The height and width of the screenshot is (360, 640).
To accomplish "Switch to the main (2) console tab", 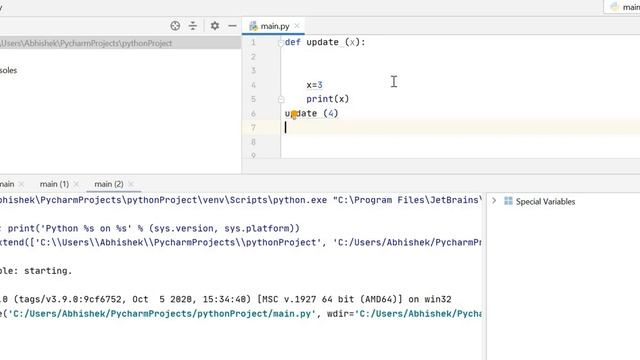I will [109, 184].
